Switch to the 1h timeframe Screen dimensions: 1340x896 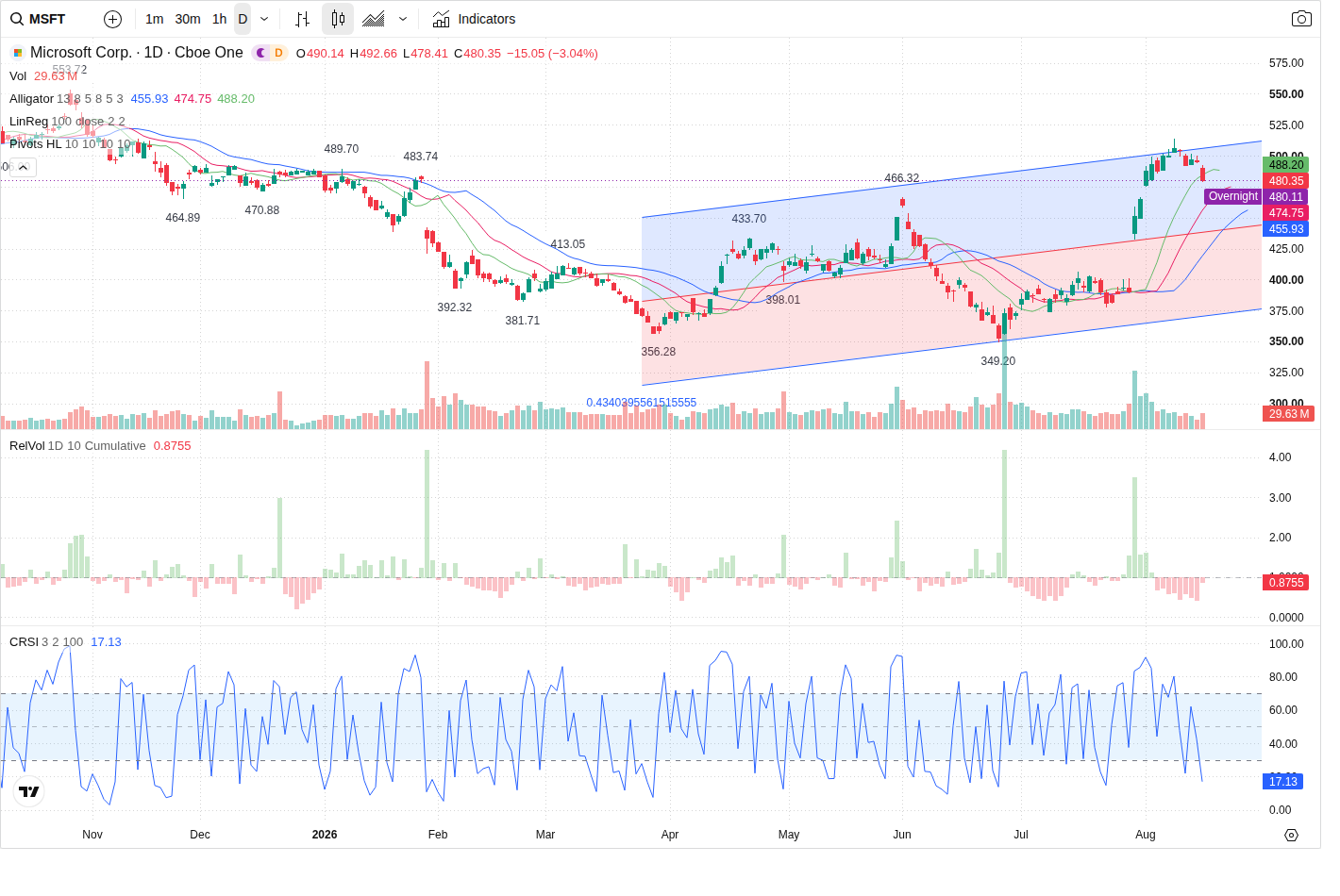pyautogui.click(x=219, y=19)
